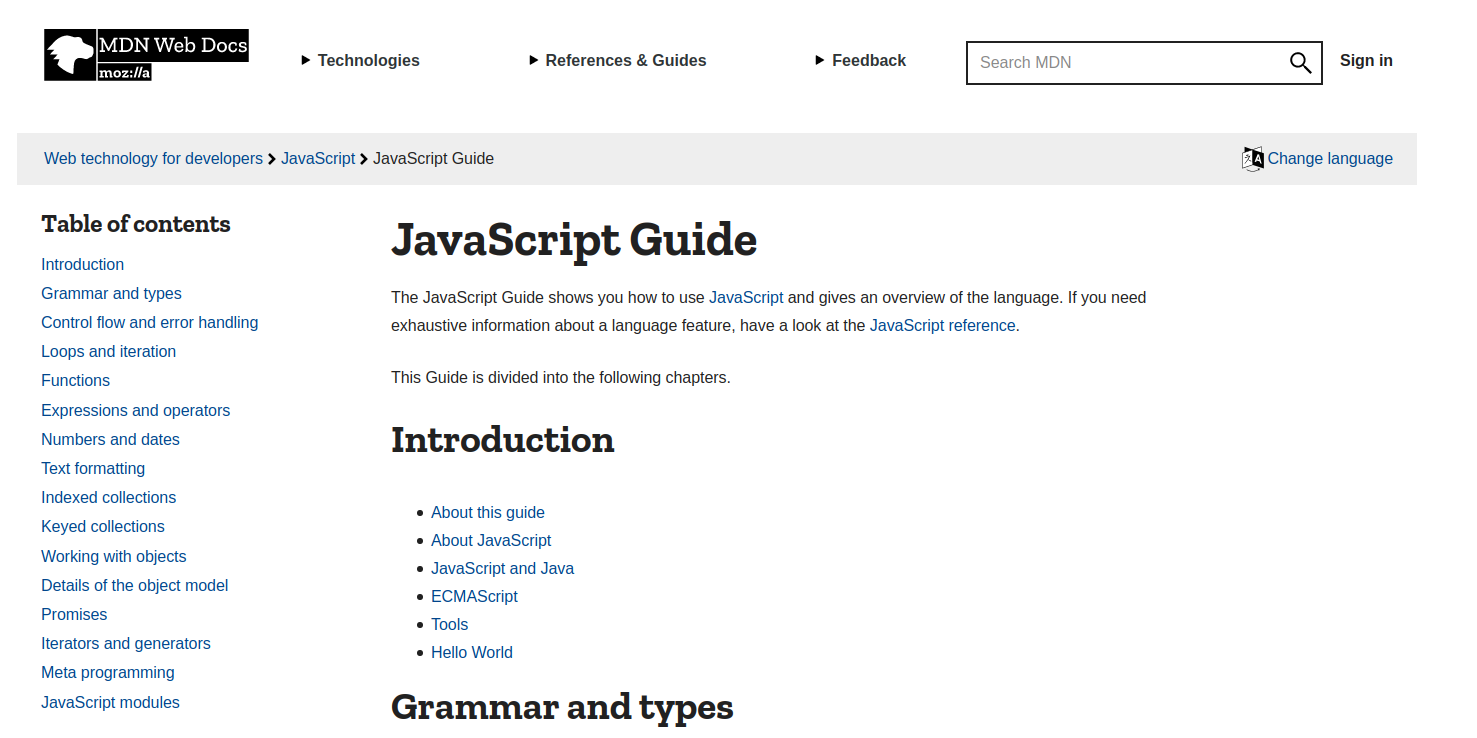This screenshot has width=1477, height=738.
Task: Open JavaScript modules sidebar link
Action: click(x=110, y=703)
